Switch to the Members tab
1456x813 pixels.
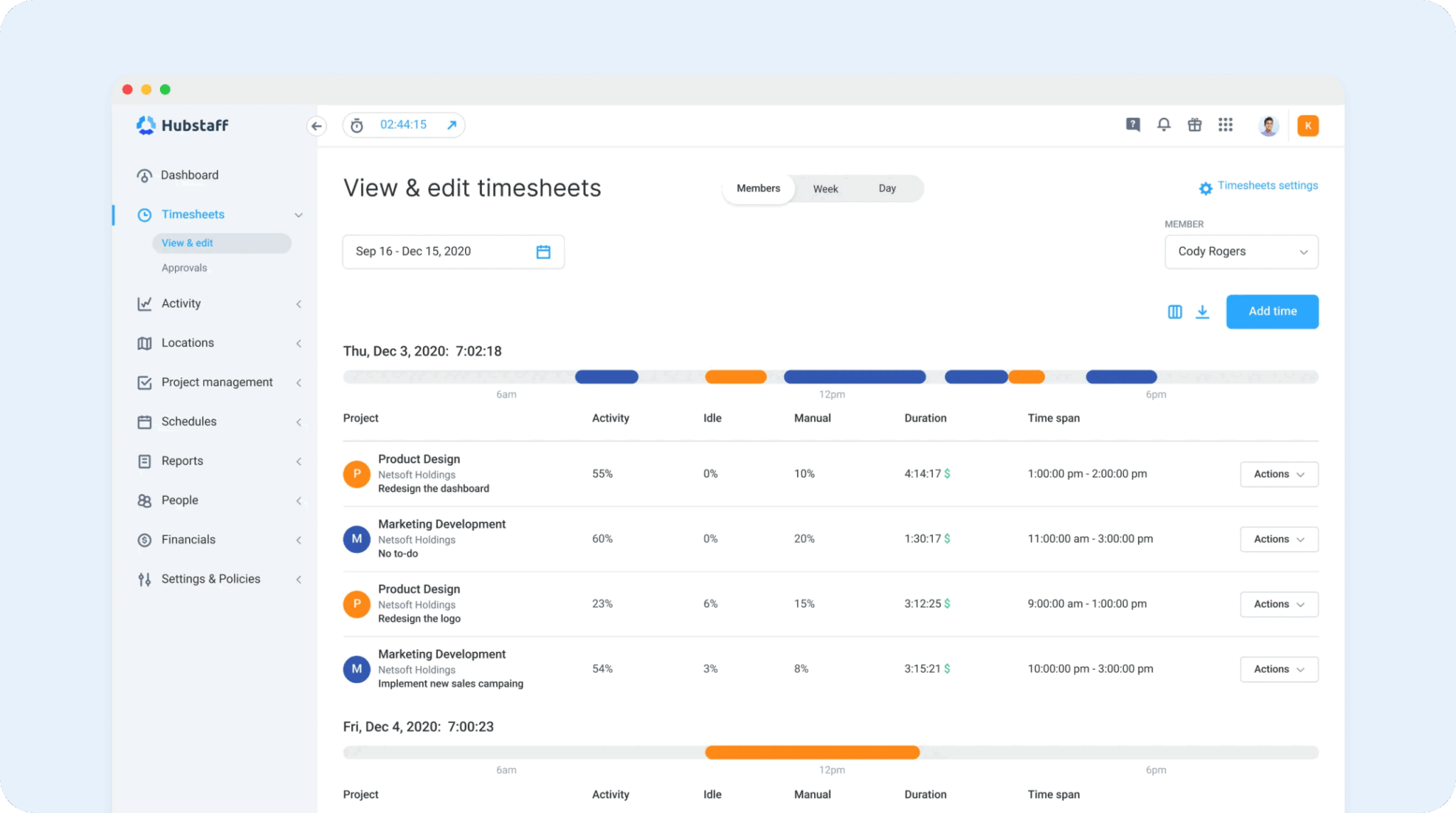[x=758, y=188]
